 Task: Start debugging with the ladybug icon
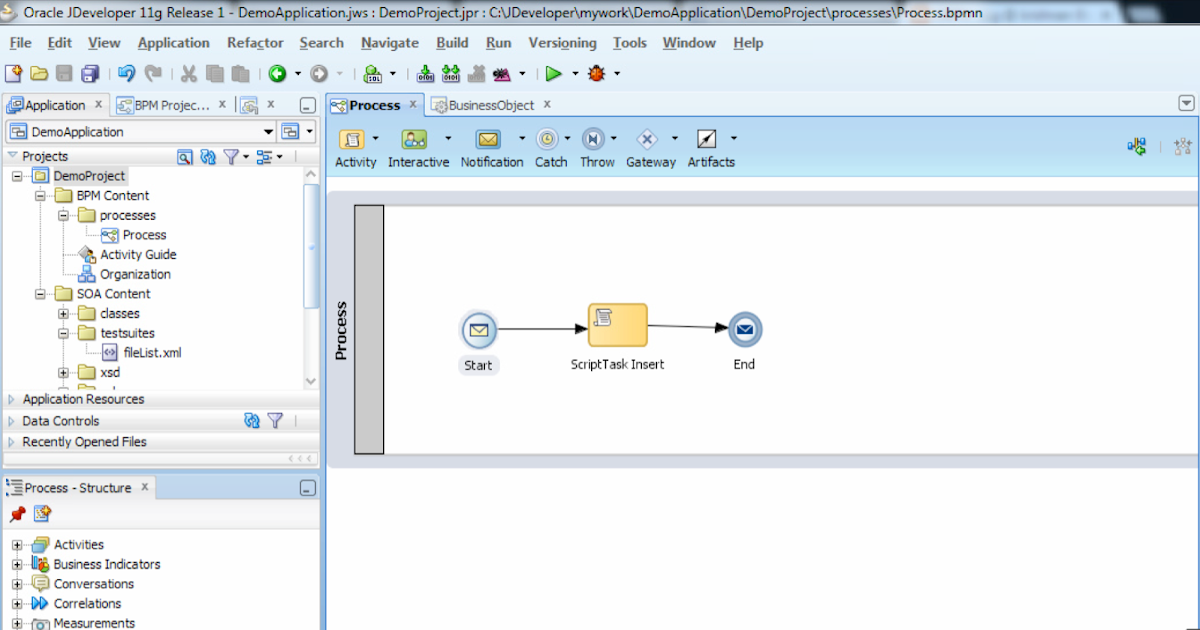click(597, 73)
